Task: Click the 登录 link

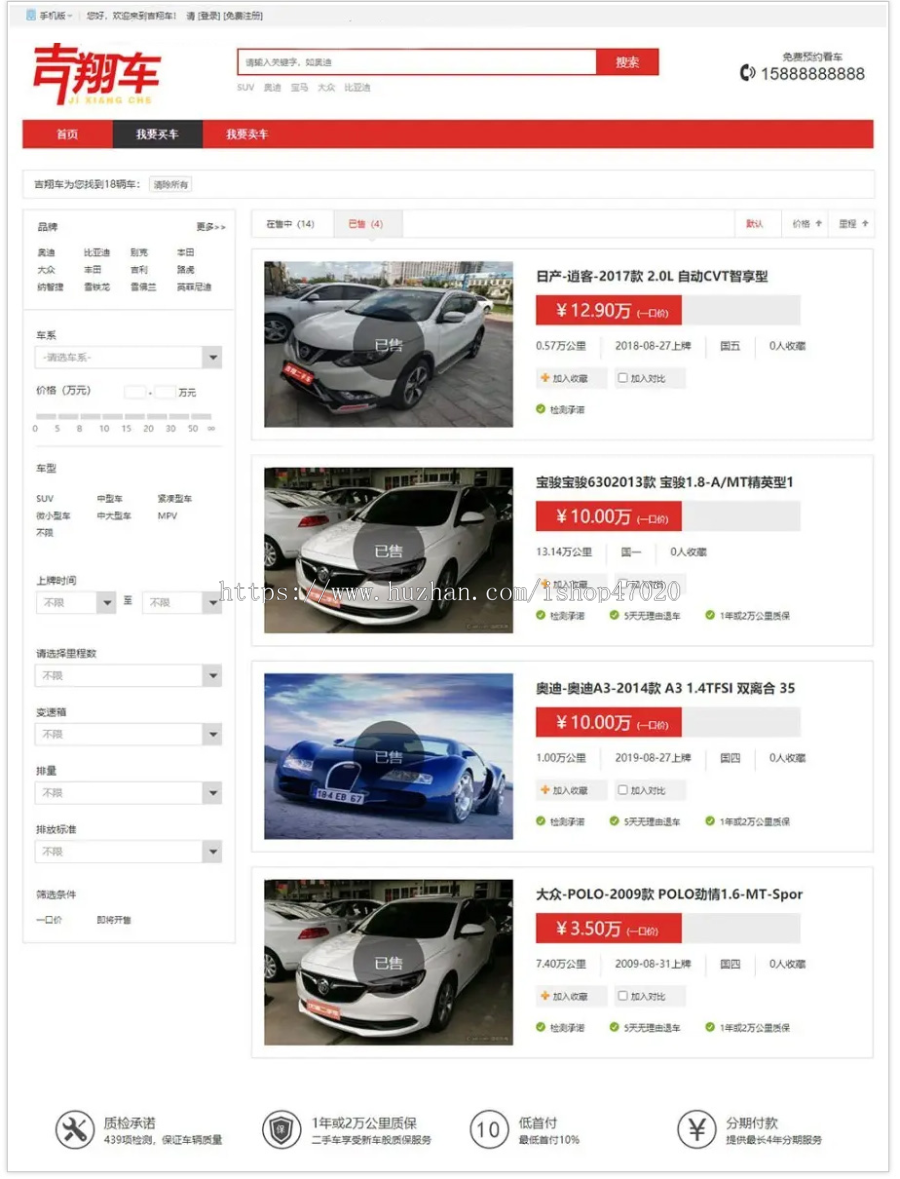Action: [209, 15]
